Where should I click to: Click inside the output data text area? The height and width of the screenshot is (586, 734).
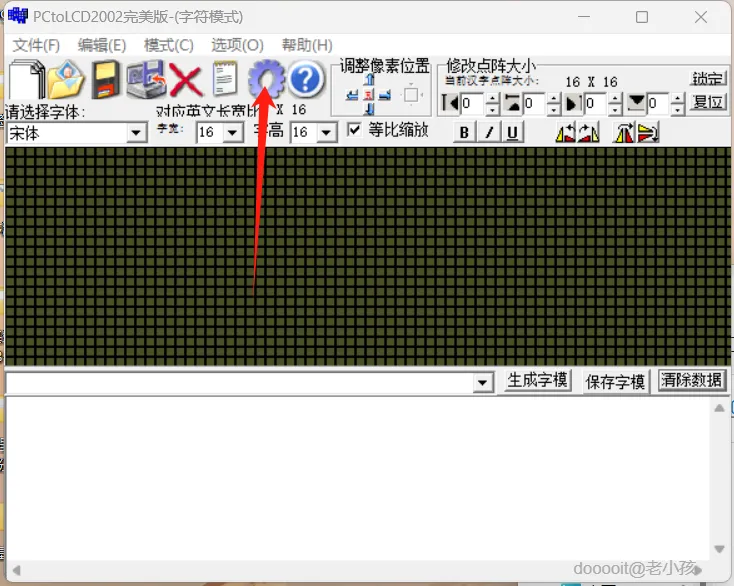pos(358,477)
